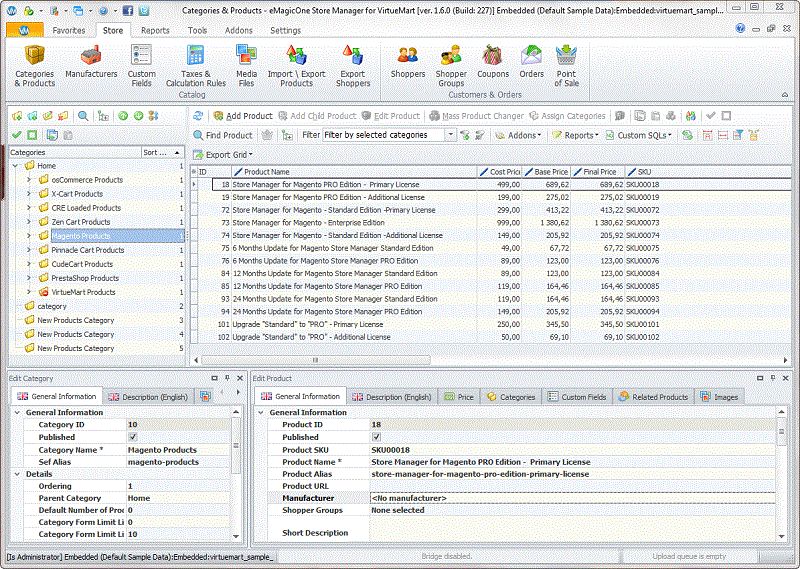Collapse the Home category node

[15, 166]
